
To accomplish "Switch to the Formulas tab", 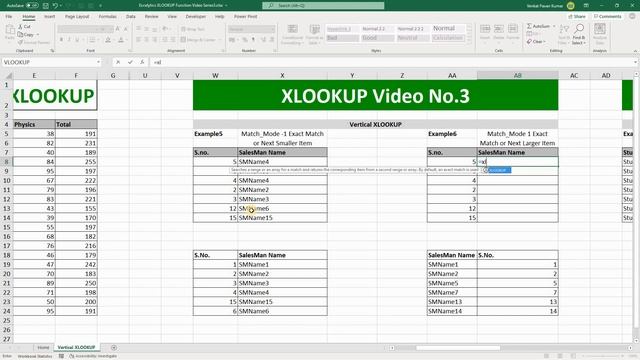I will click(x=107, y=17).
